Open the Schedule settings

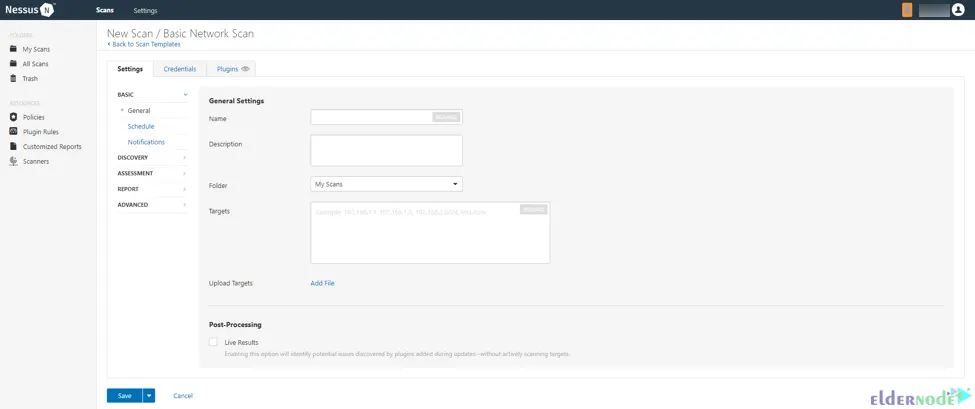(x=141, y=126)
